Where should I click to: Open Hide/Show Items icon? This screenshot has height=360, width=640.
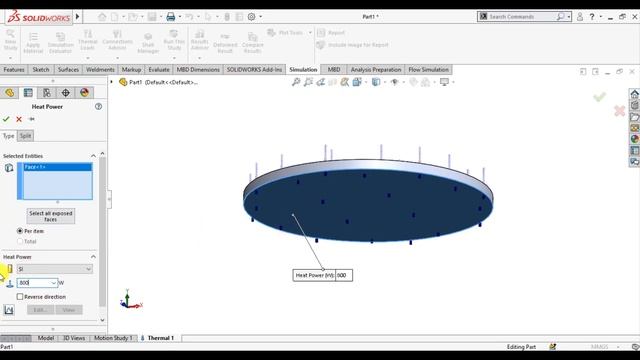(394, 82)
